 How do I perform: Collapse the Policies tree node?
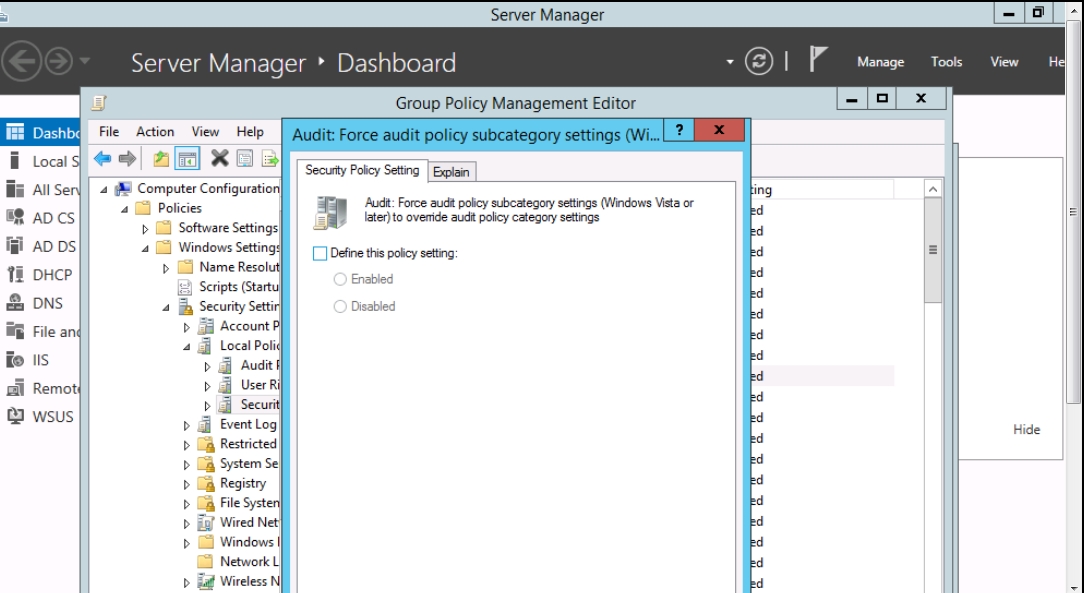pyautogui.click(x=124, y=208)
